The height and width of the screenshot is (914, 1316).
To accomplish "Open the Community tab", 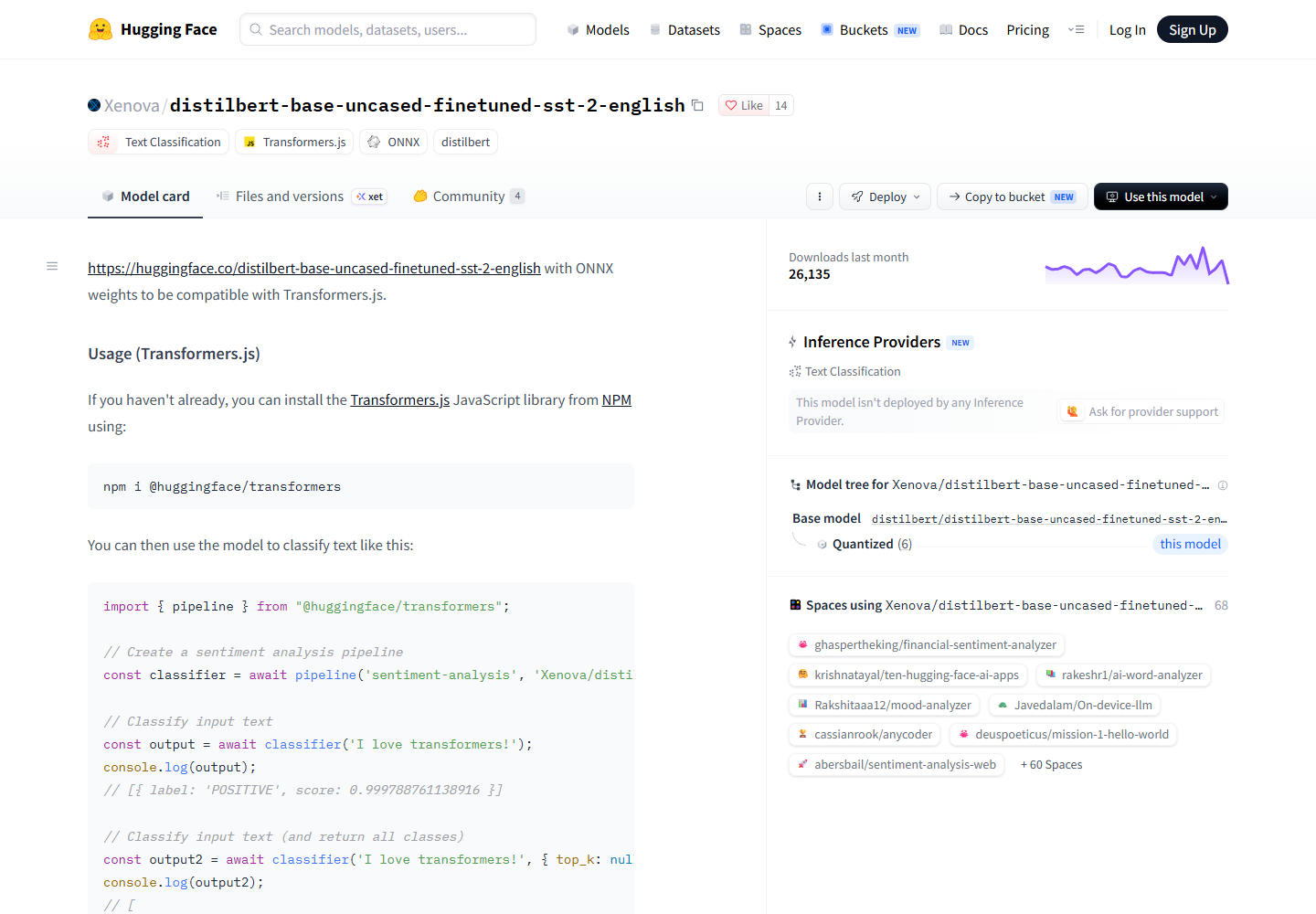I will point(469,197).
